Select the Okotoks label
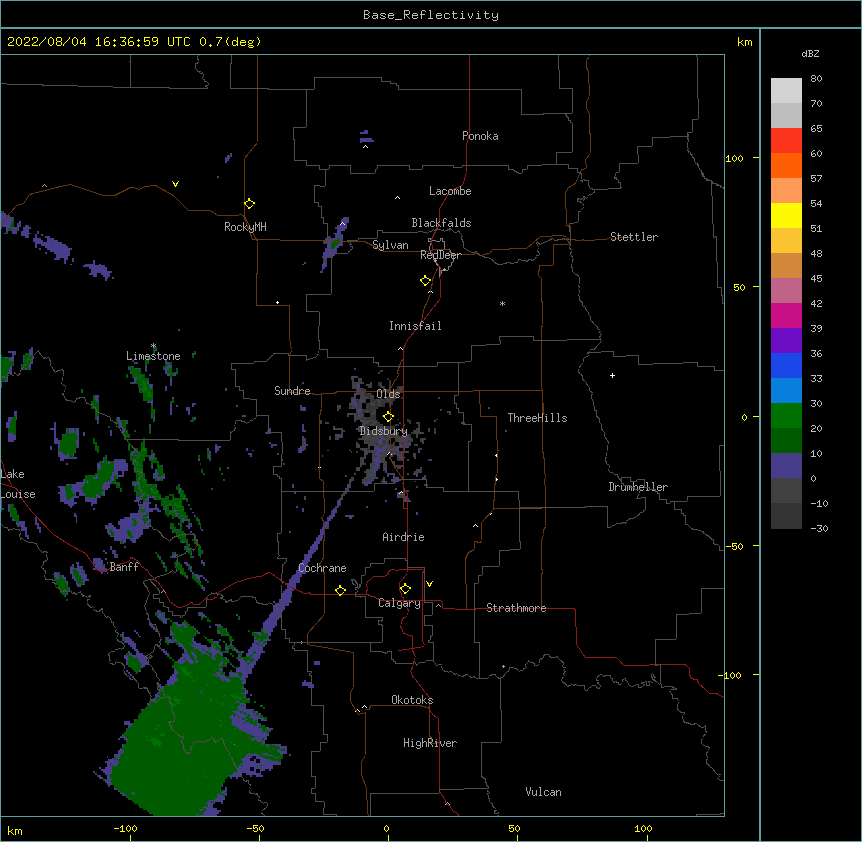The width and height of the screenshot is (862, 842). click(x=412, y=700)
